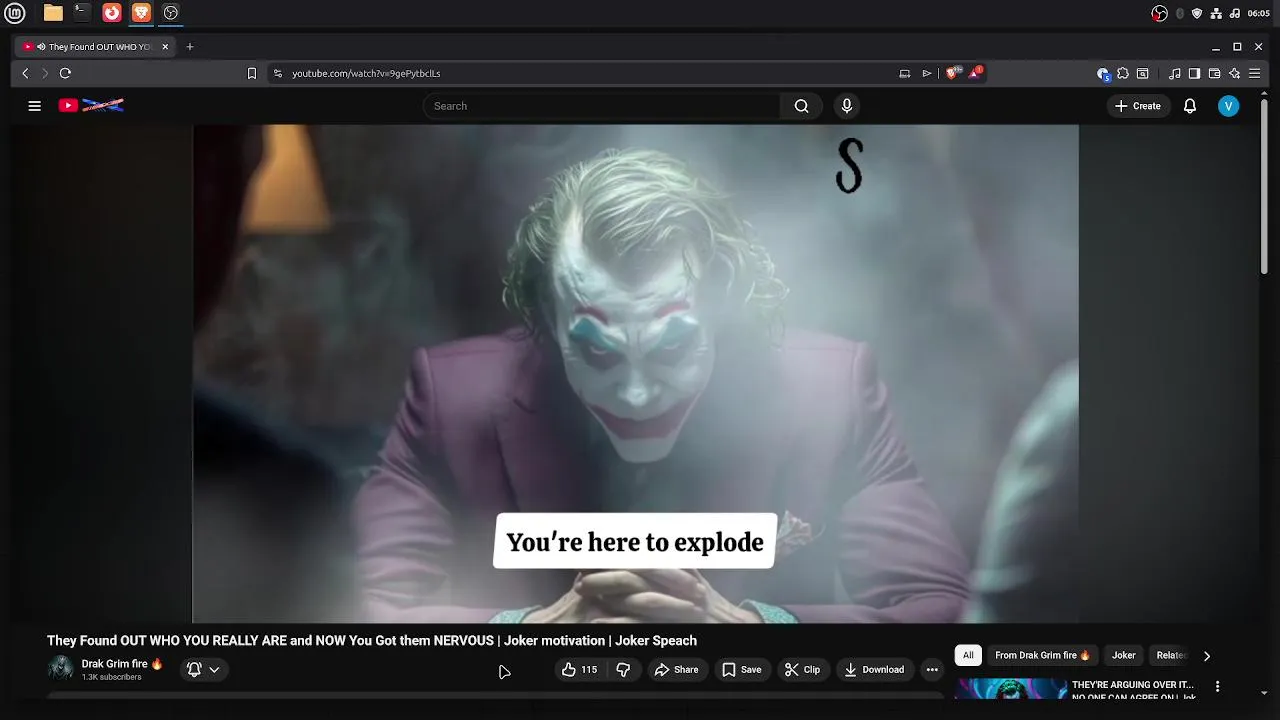Click the video title text
The width and height of the screenshot is (1280, 720).
pos(372,641)
